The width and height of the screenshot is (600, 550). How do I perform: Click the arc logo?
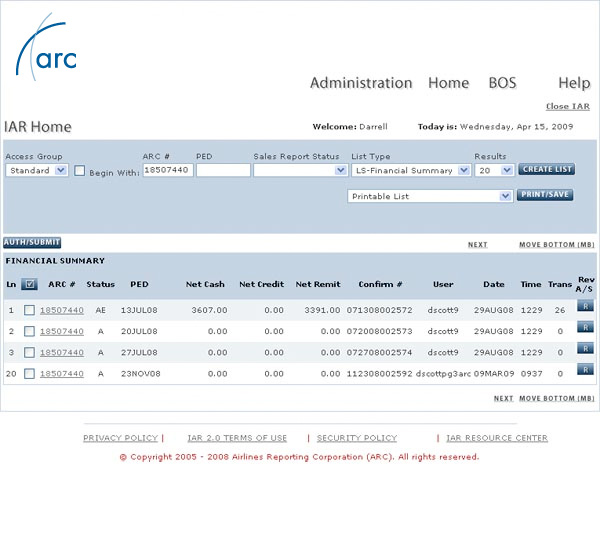[x=46, y=47]
